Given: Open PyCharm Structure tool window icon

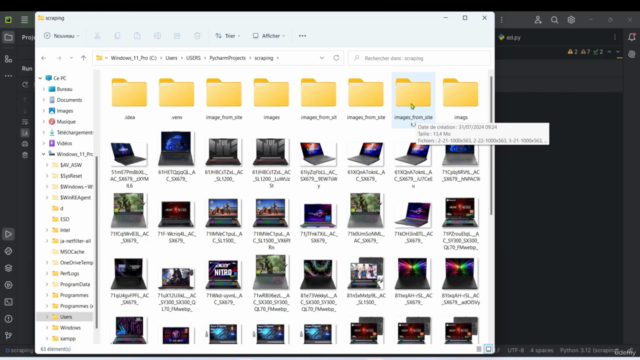Looking at the screenshot, I should [8, 59].
